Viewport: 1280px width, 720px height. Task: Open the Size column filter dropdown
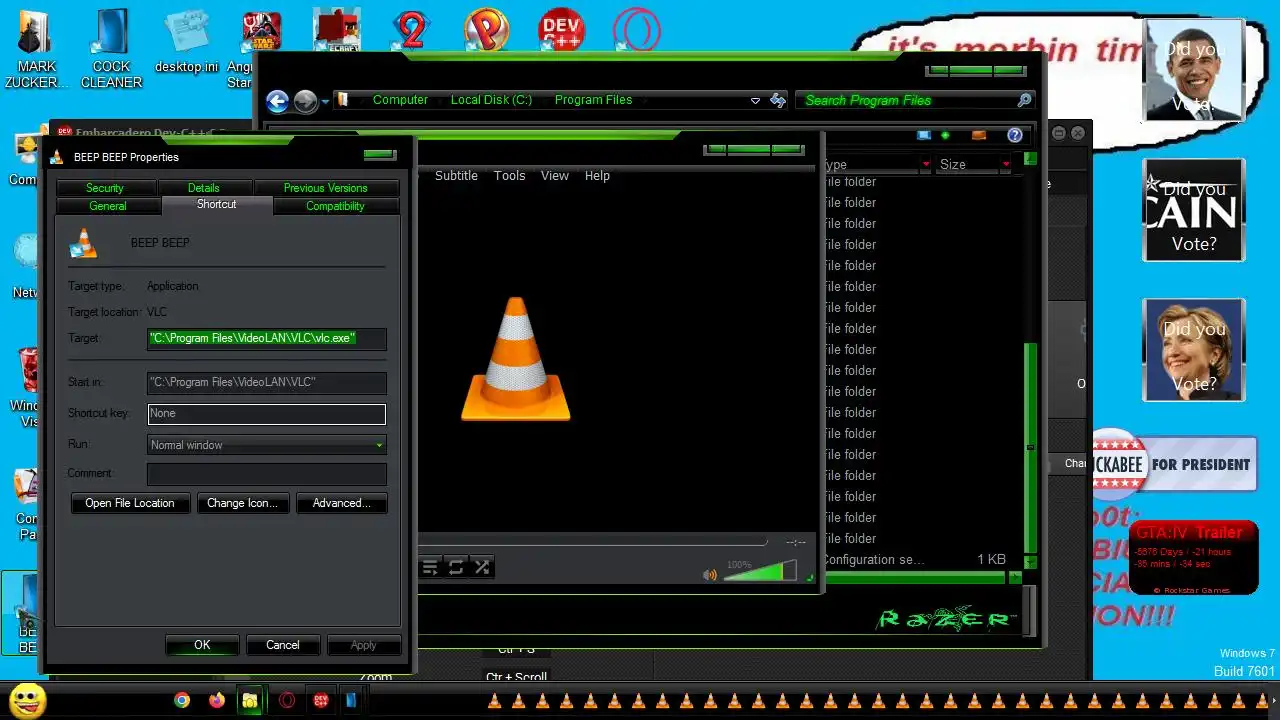coord(1004,164)
